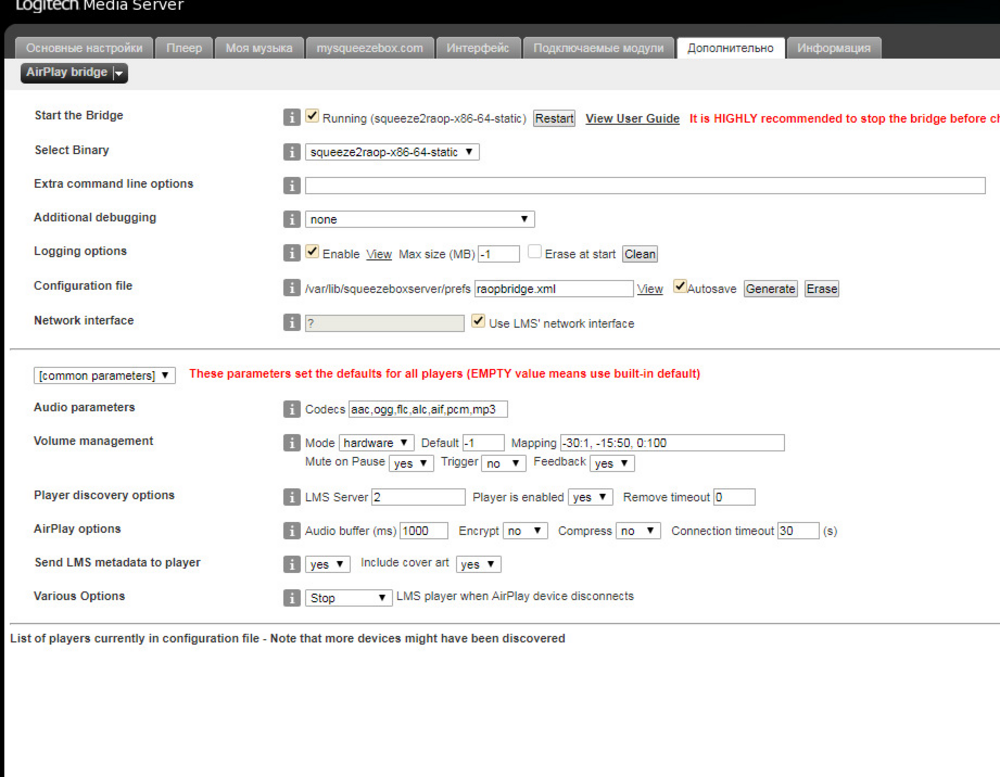Click the LMS Server field
Screen dimensions: 1000x777
(x=418, y=497)
